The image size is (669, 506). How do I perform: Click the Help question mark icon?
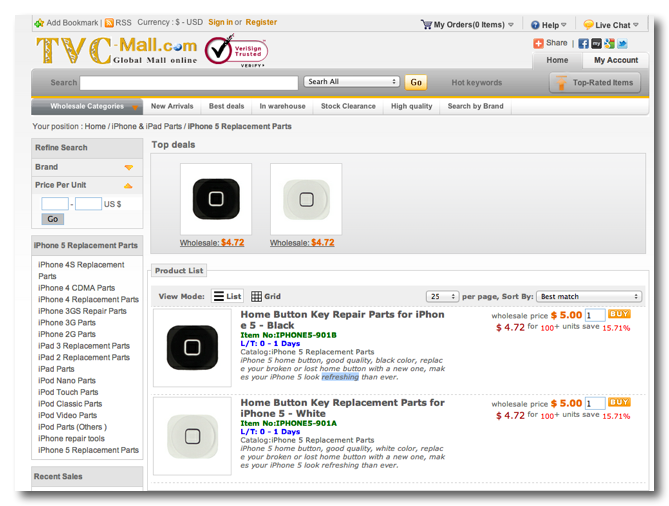tap(535, 25)
